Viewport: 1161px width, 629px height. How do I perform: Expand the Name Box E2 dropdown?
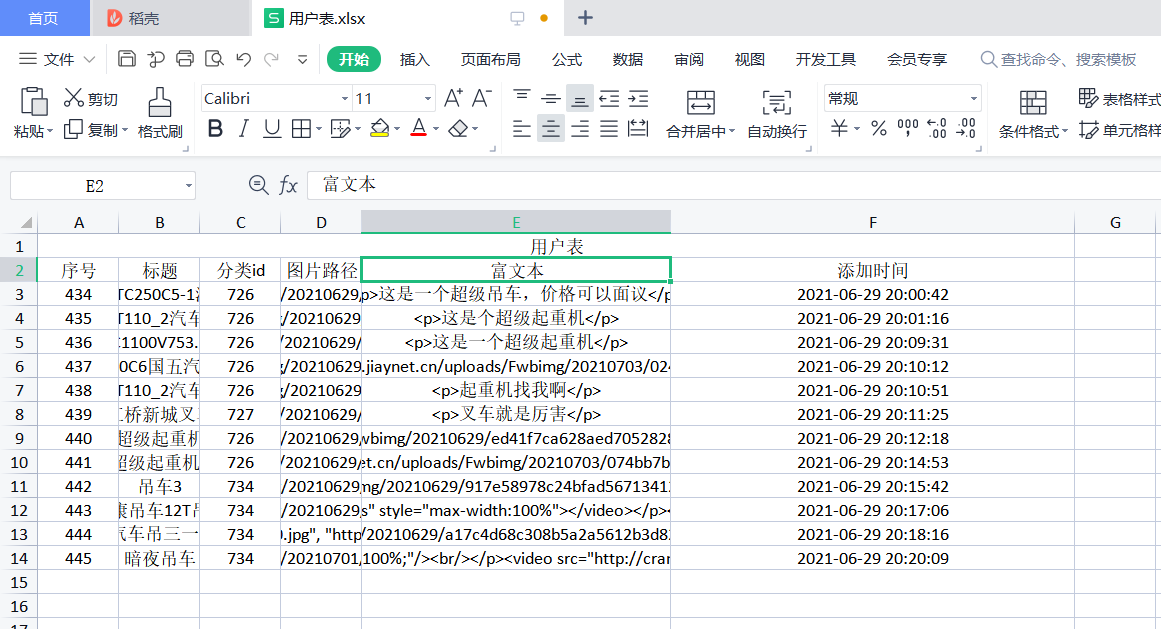point(189,185)
